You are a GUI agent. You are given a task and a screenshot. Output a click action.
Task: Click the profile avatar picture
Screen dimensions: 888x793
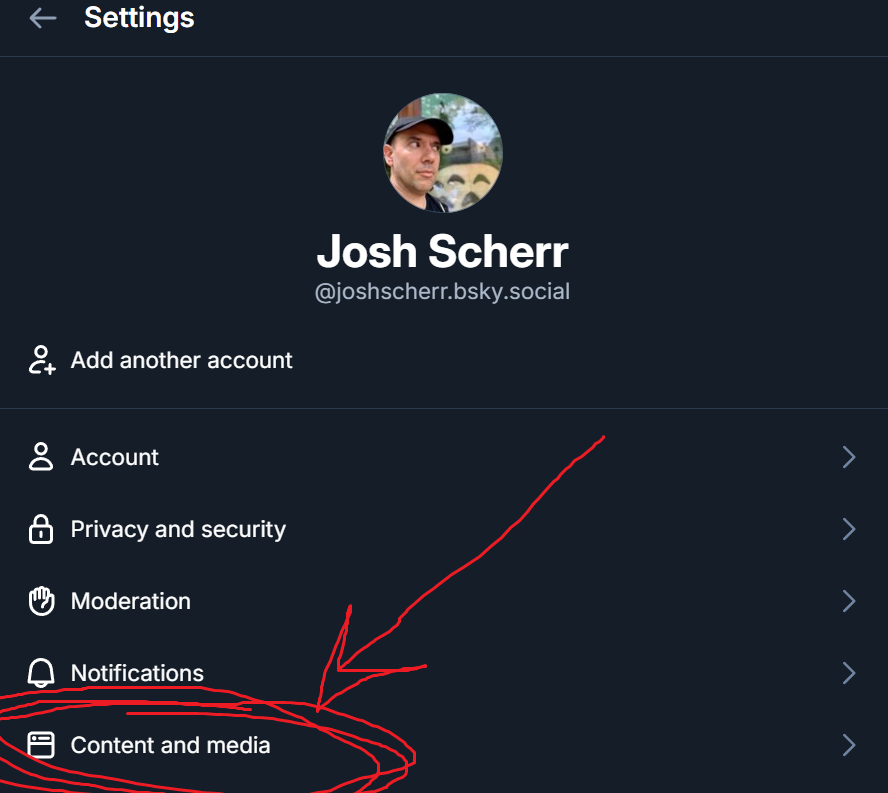(443, 153)
